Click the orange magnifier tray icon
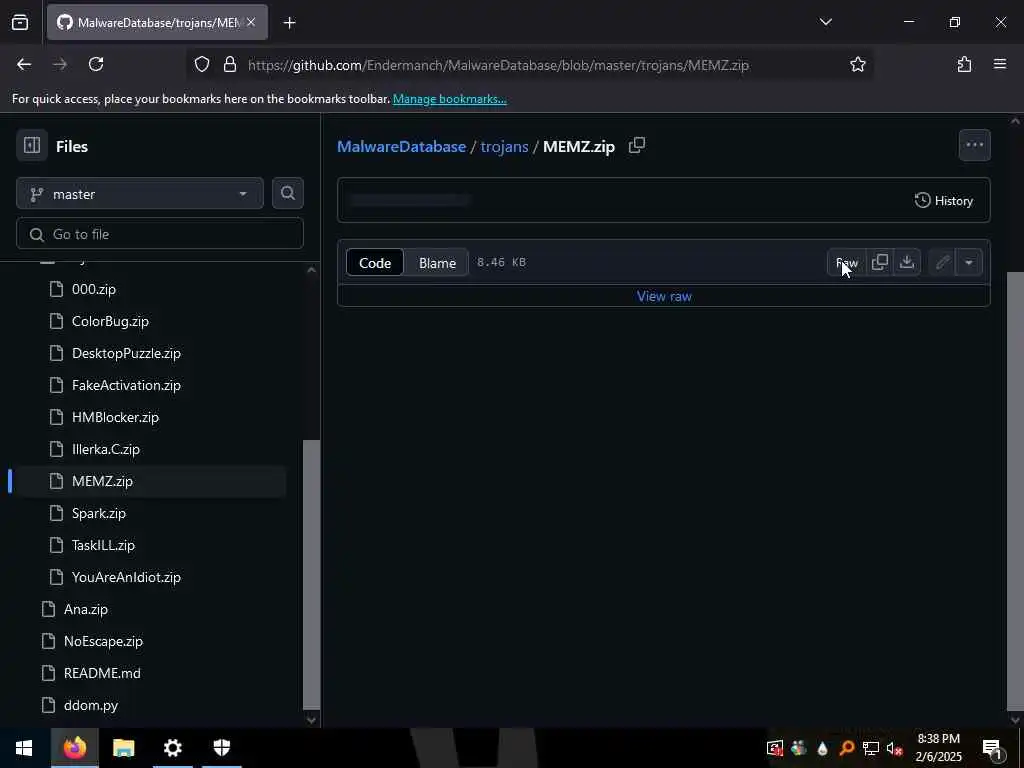The width and height of the screenshot is (1024, 768). [846, 748]
